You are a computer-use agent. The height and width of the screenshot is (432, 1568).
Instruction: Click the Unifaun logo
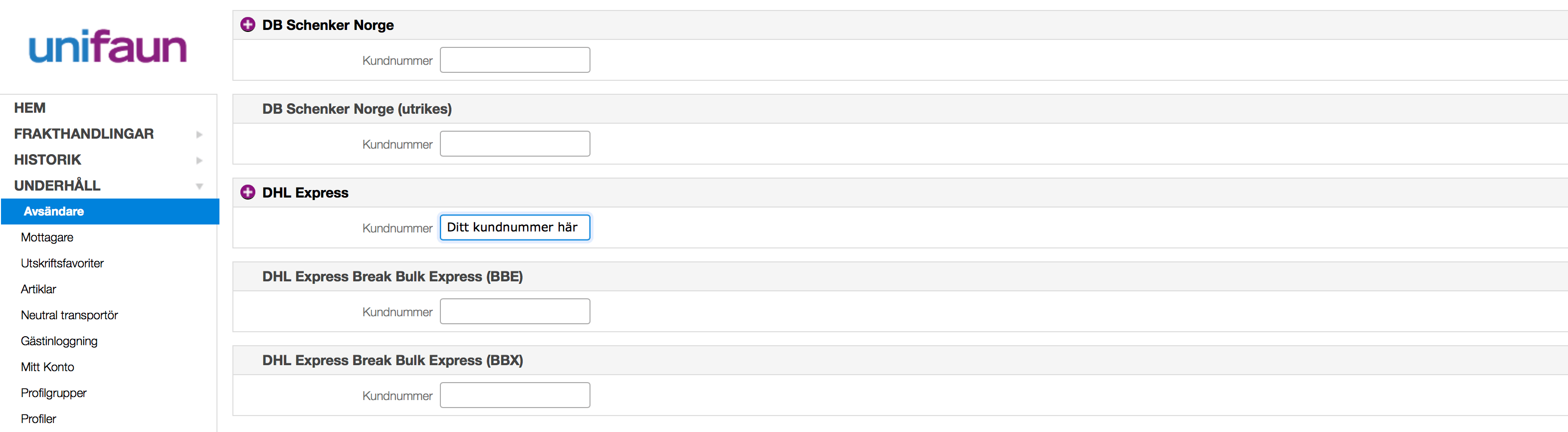click(x=108, y=47)
